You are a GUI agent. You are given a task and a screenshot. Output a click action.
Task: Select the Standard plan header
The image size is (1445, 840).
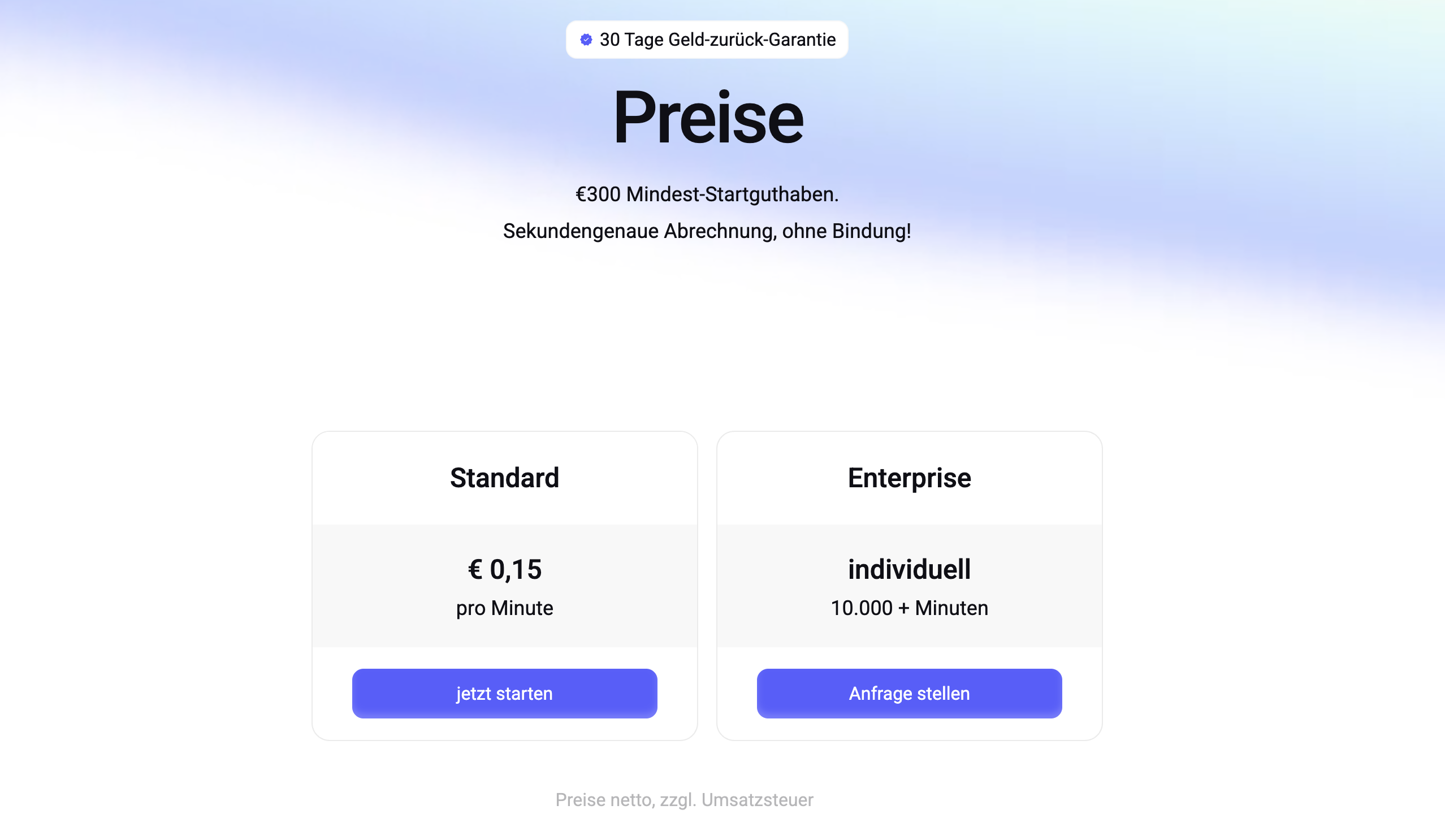tap(505, 478)
